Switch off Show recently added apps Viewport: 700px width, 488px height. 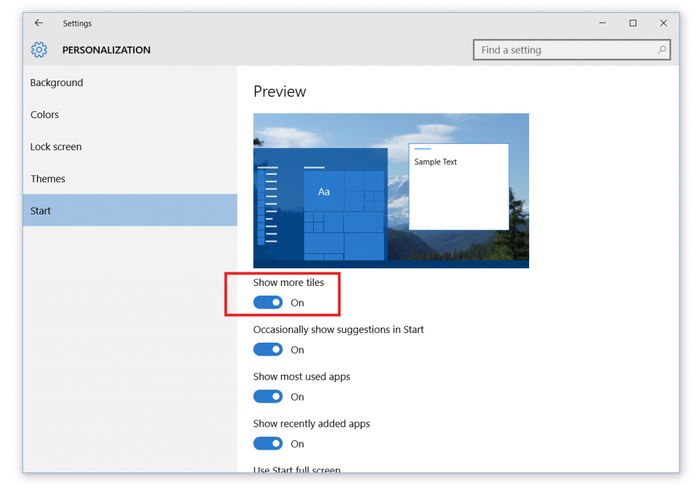[x=268, y=443]
